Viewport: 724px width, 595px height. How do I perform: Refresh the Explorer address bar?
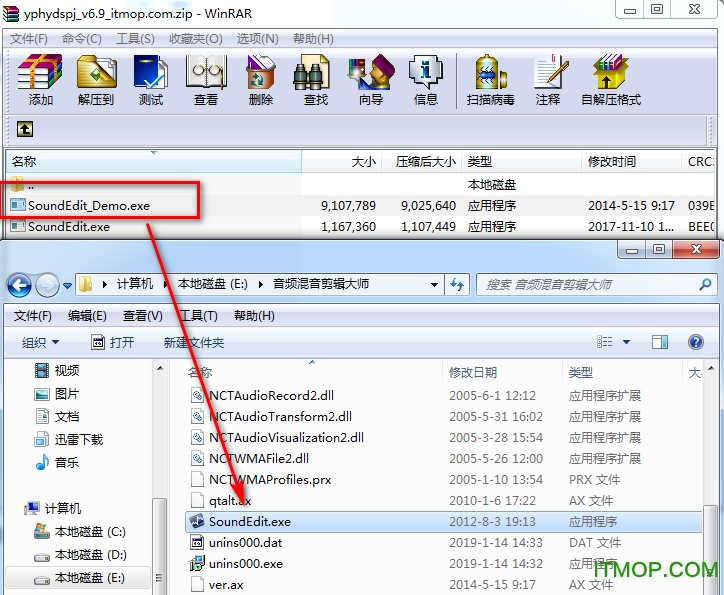click(x=457, y=284)
